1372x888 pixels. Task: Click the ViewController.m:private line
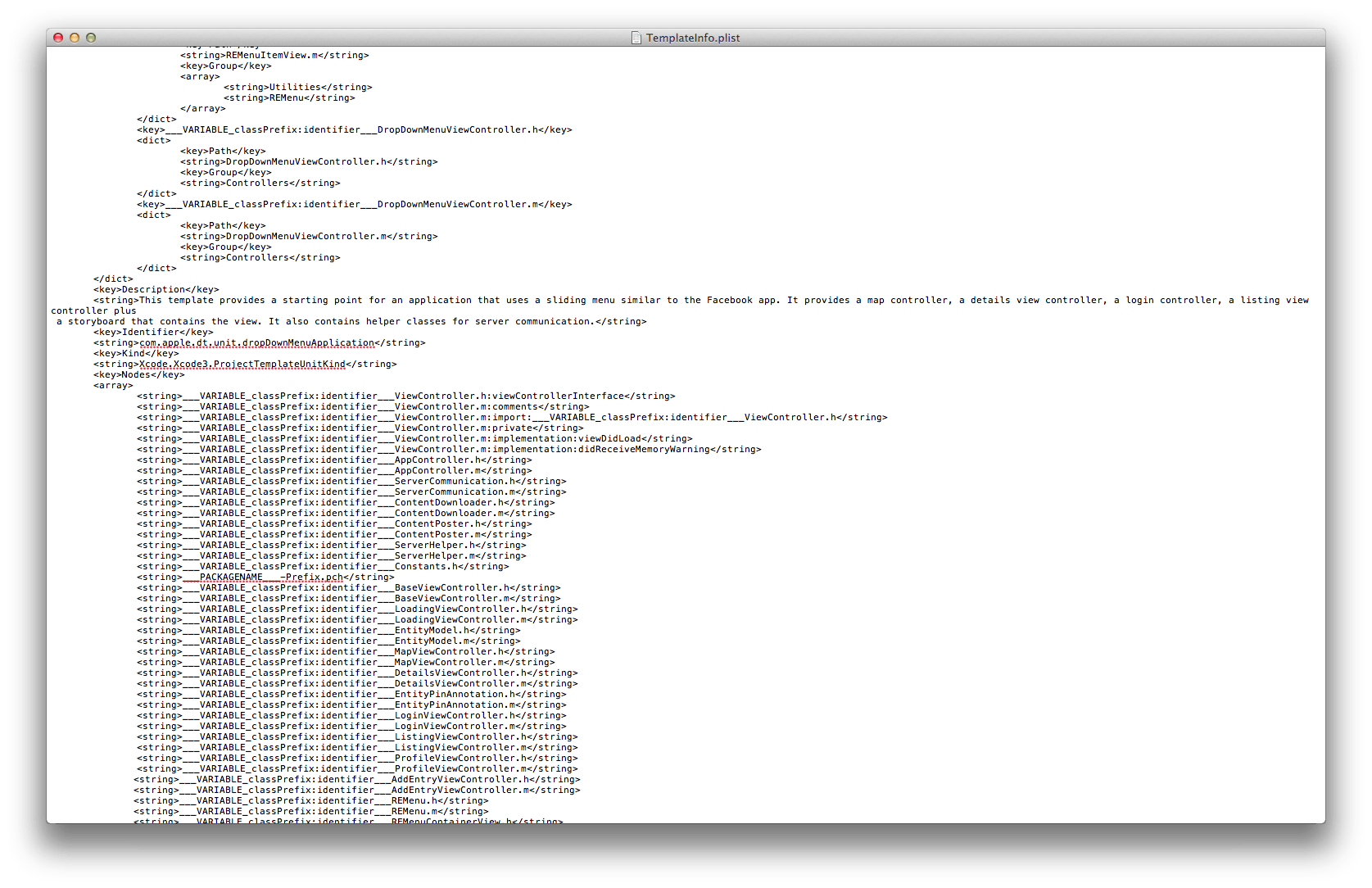360,428
